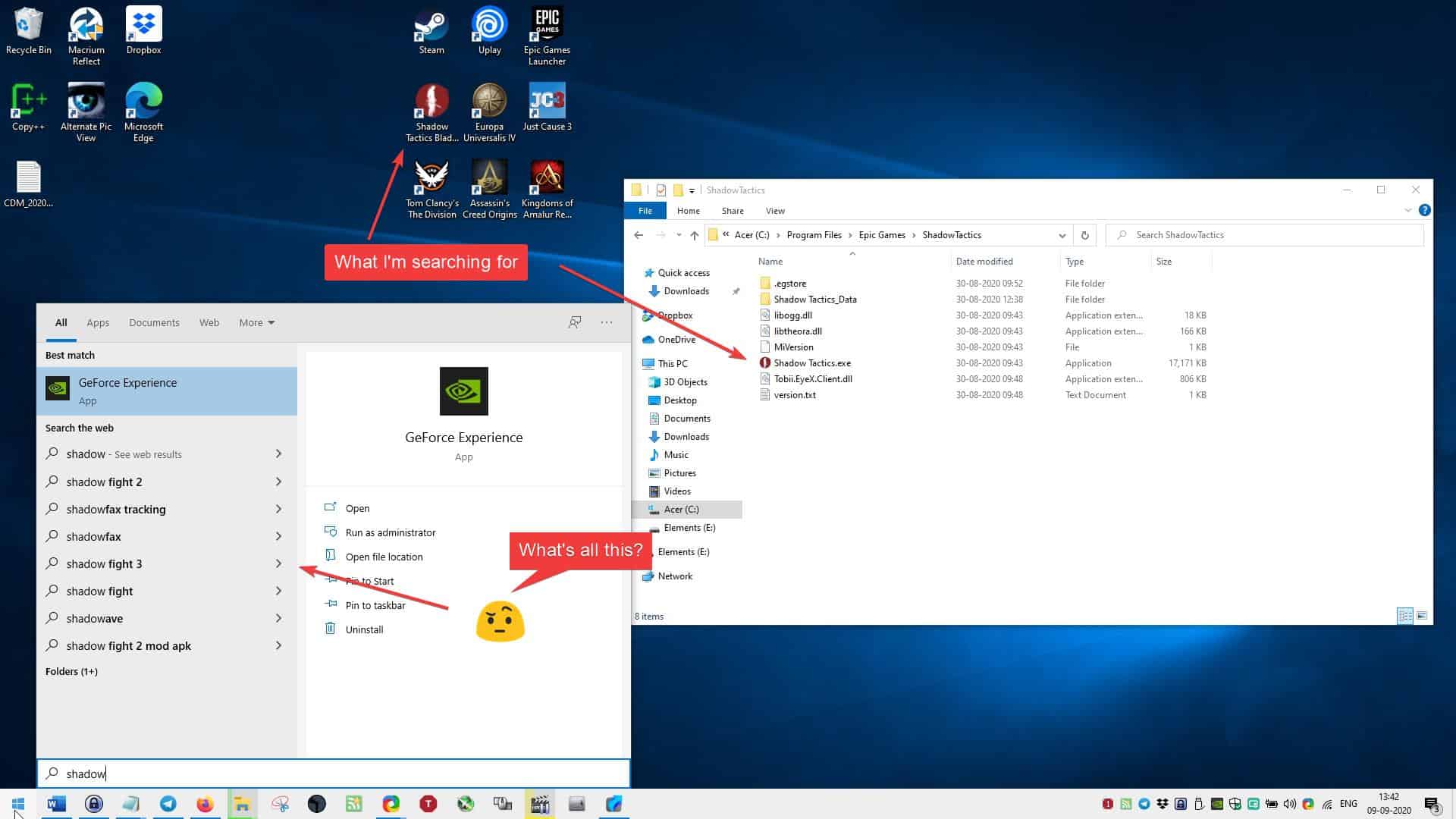Select the Just Cause 3 desktop icon
The image size is (1456, 819).
pos(547,107)
